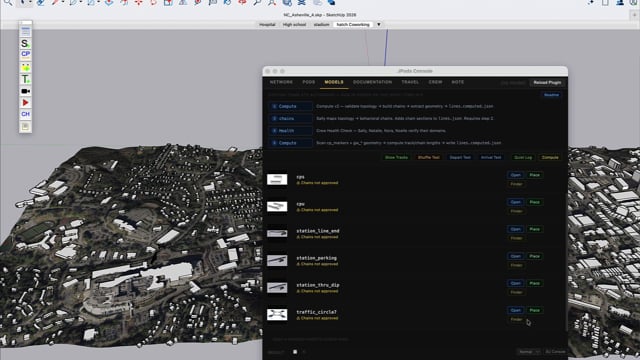The height and width of the screenshot is (360, 640).
Task: Click the S icon in floating toolbar
Action: point(25,43)
